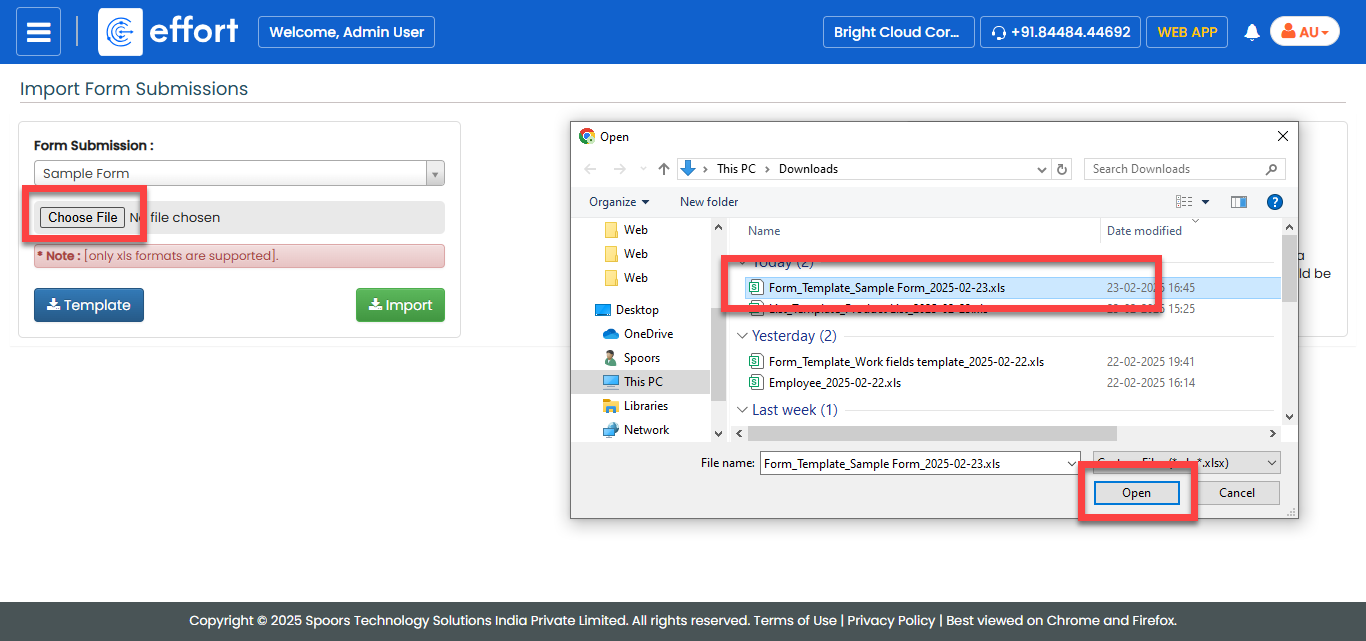
Task: Click the Privacy Policy footer link
Action: [891, 620]
